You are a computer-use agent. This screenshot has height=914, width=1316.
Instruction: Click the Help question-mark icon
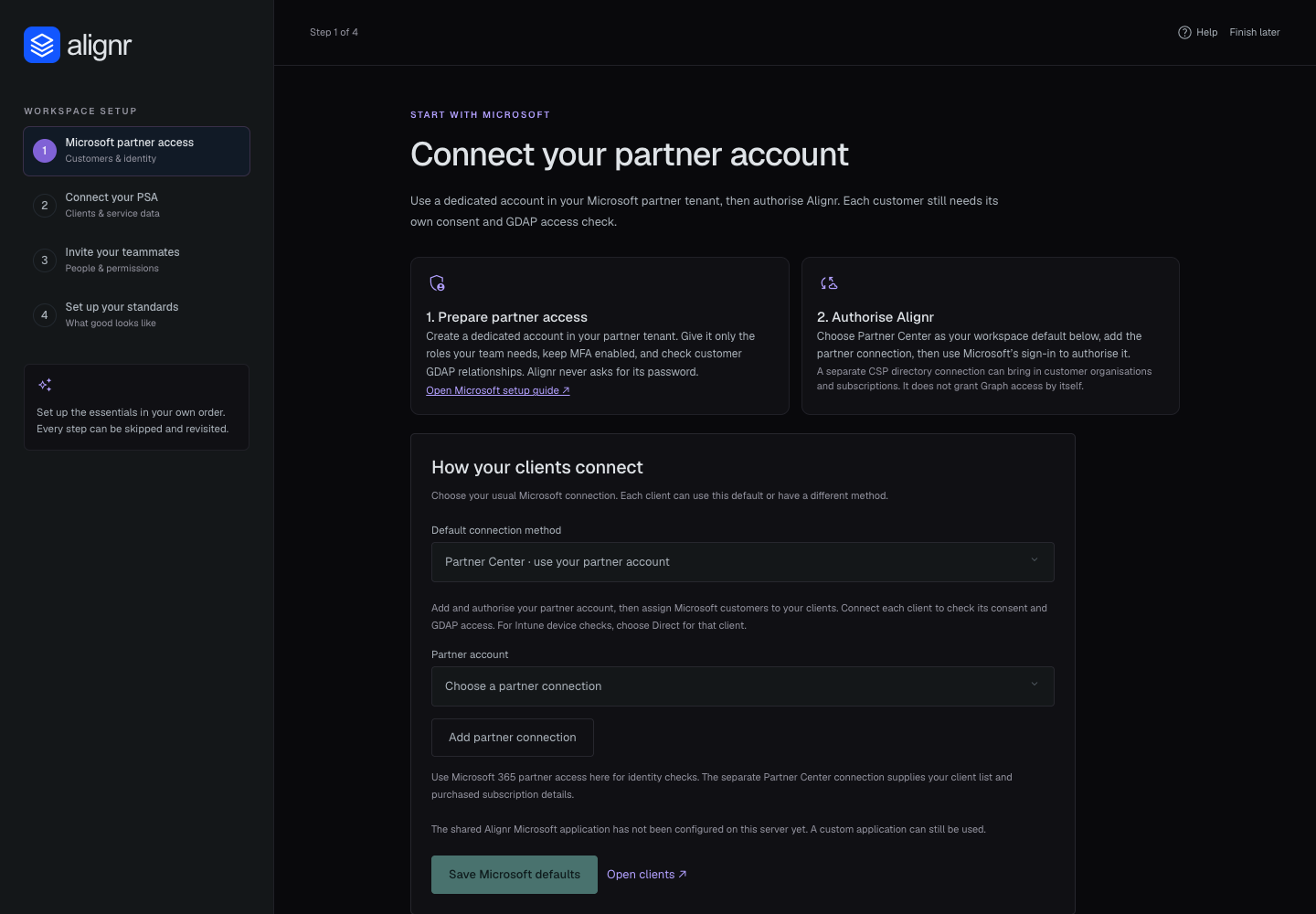1184,32
